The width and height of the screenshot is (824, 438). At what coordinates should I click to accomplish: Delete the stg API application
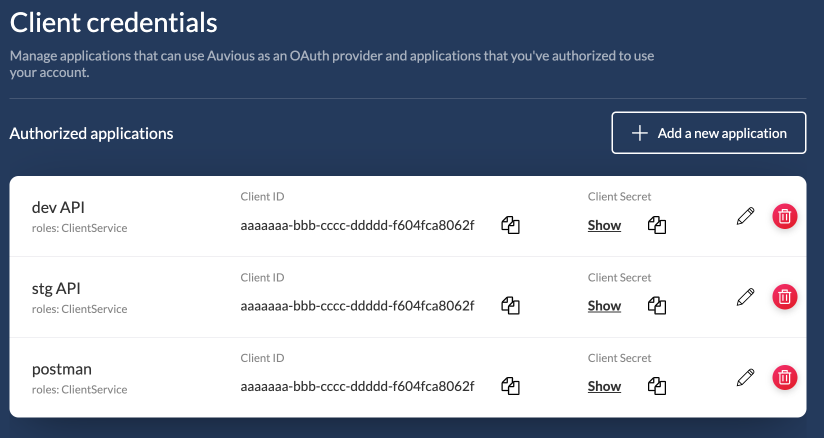pyautogui.click(x=785, y=296)
